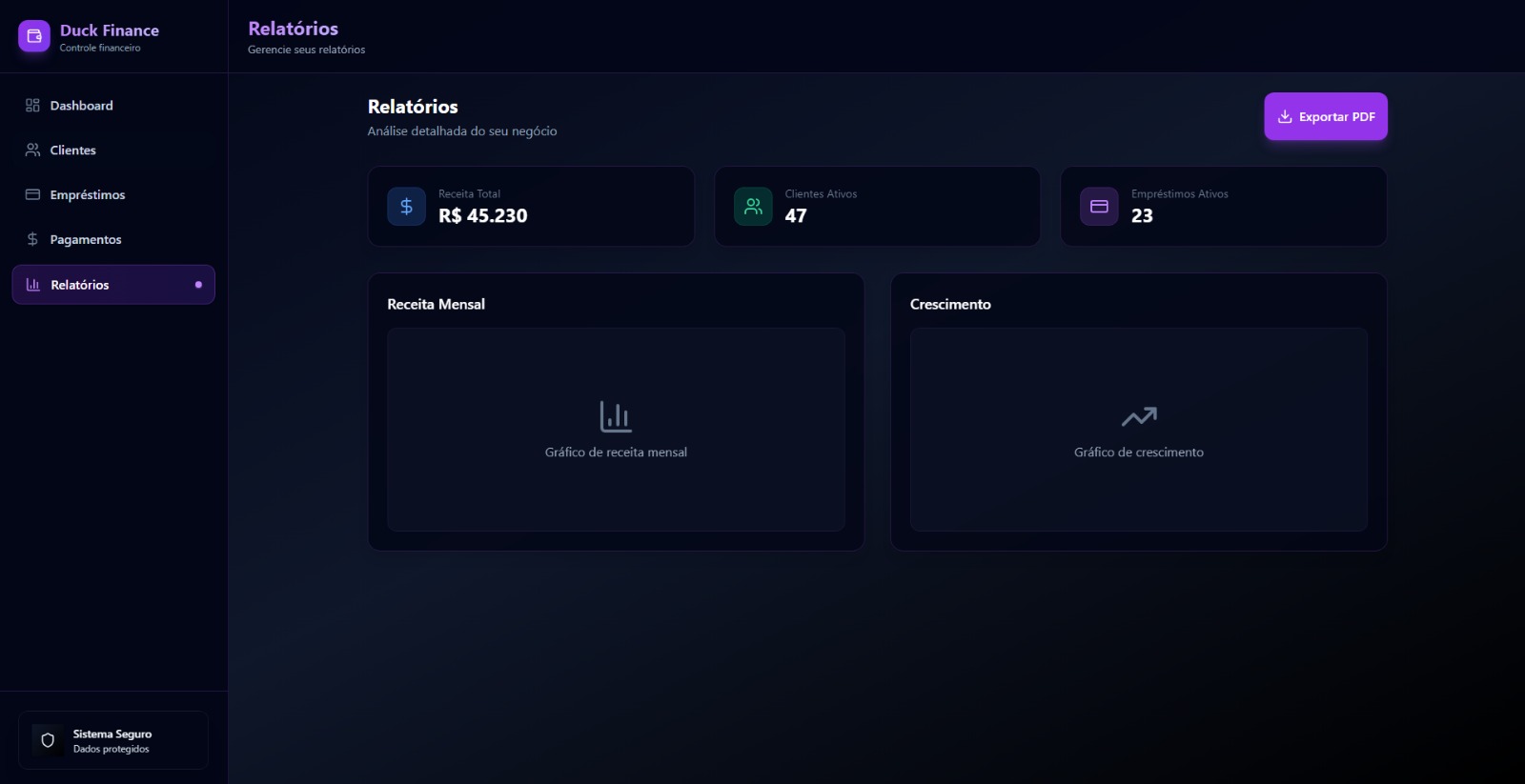Viewport: 1525px width, 784px height.
Task: Click the Receita Mensal heading
Action: coord(437,304)
